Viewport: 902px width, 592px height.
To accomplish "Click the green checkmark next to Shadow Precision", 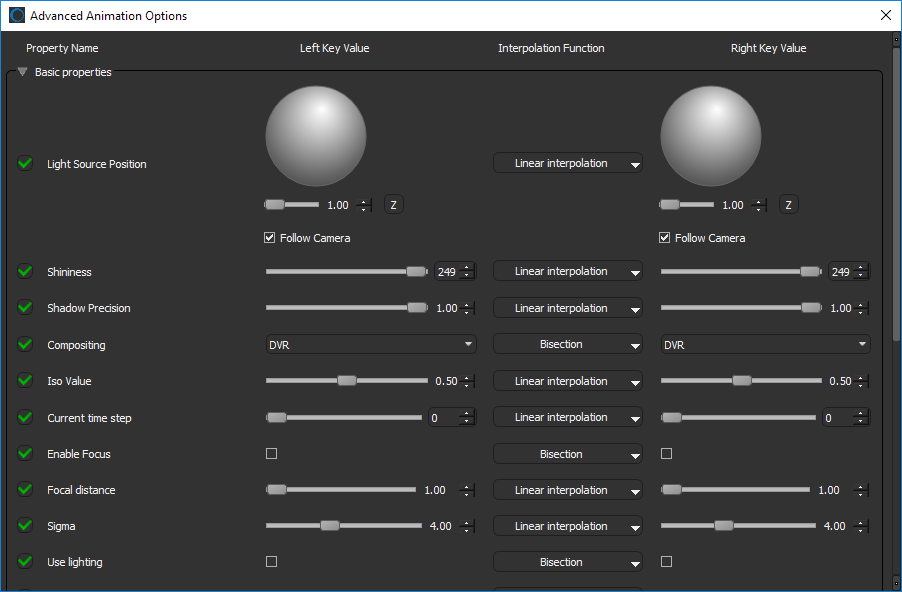I will 25,308.
